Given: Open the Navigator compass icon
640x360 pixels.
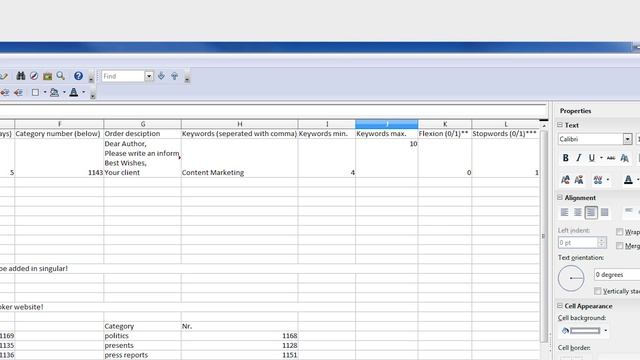Looking at the screenshot, I should click(x=34, y=76).
